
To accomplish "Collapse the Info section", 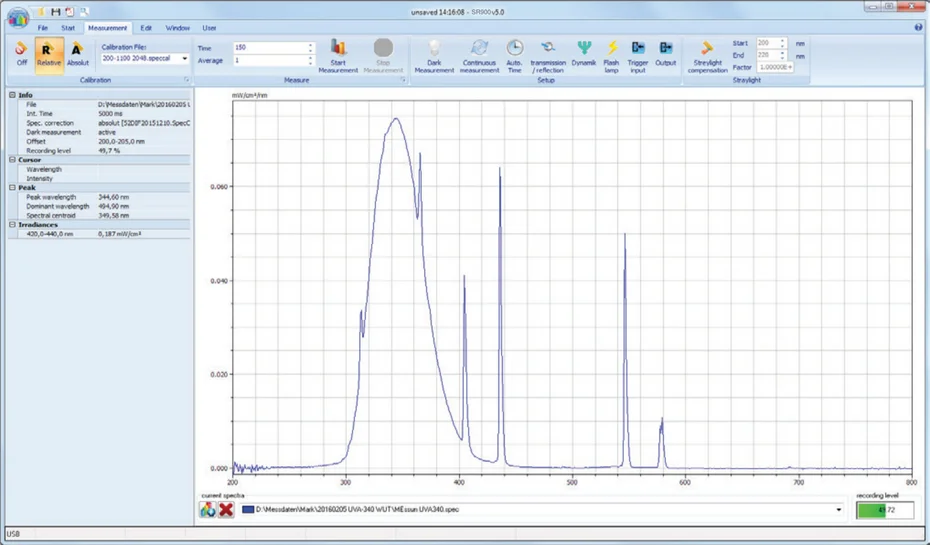I will (x=12, y=95).
